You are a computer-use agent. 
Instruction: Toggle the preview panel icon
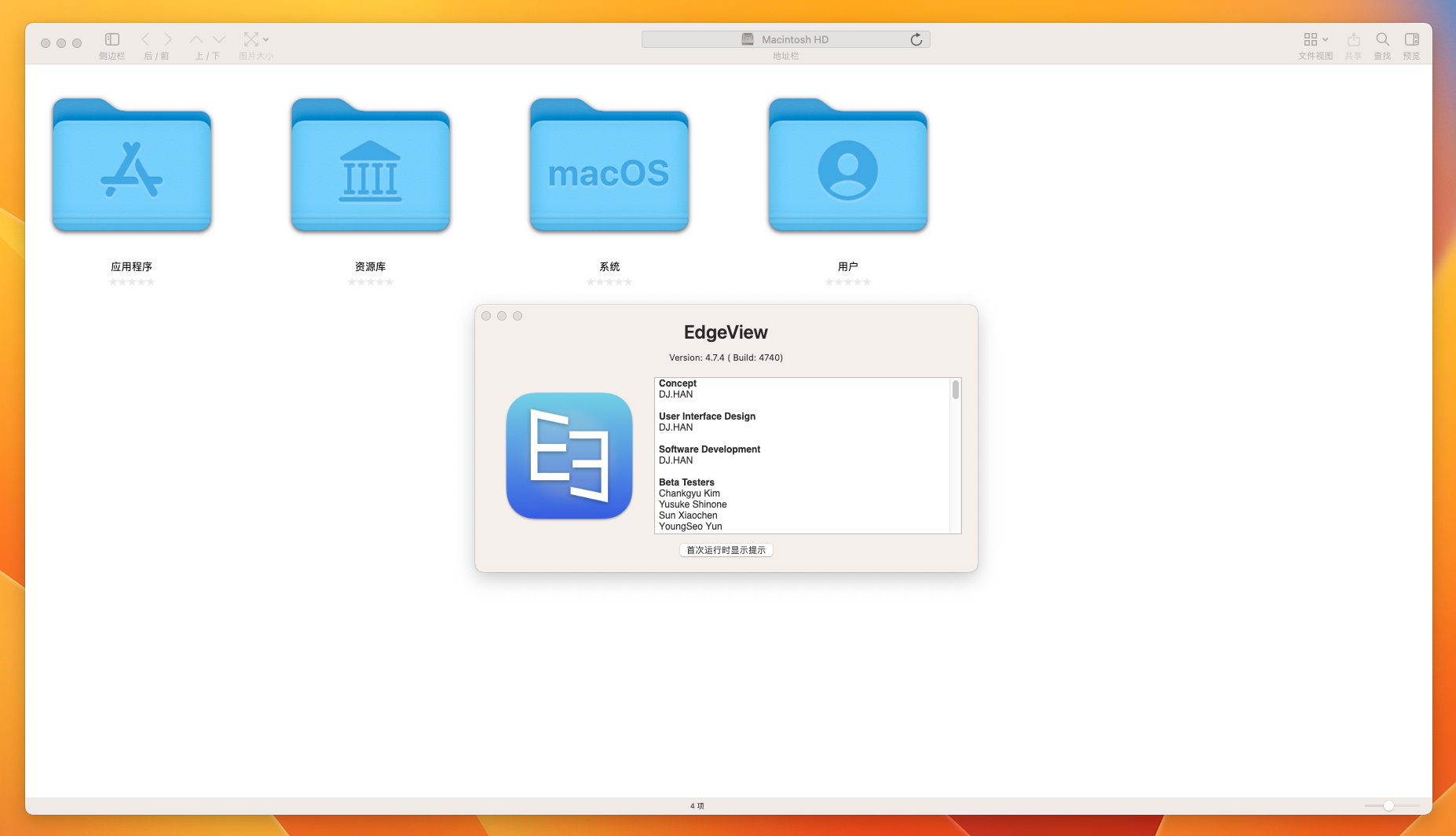pos(1411,39)
